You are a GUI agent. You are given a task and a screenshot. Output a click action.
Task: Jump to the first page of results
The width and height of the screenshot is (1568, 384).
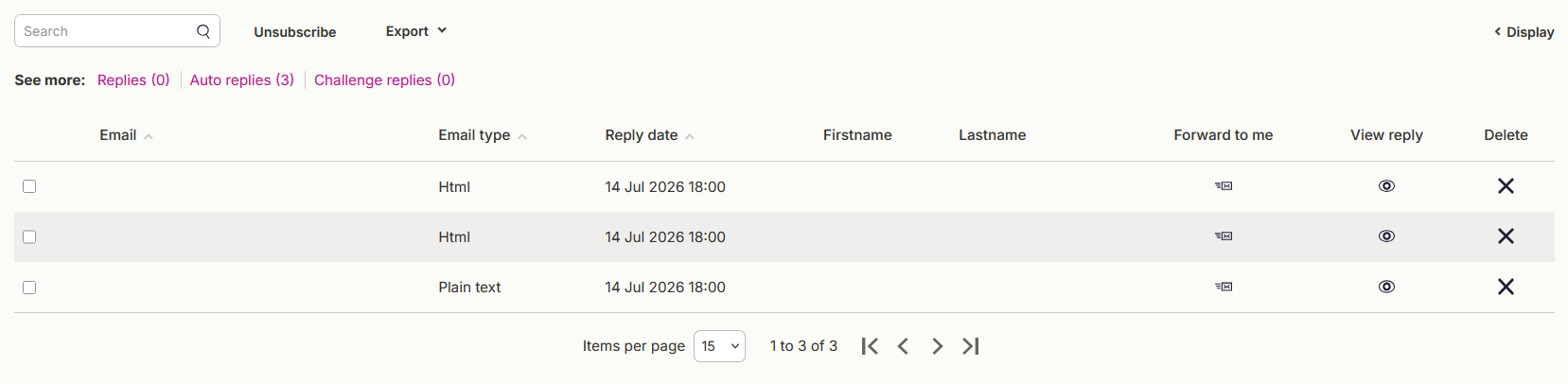(870, 346)
